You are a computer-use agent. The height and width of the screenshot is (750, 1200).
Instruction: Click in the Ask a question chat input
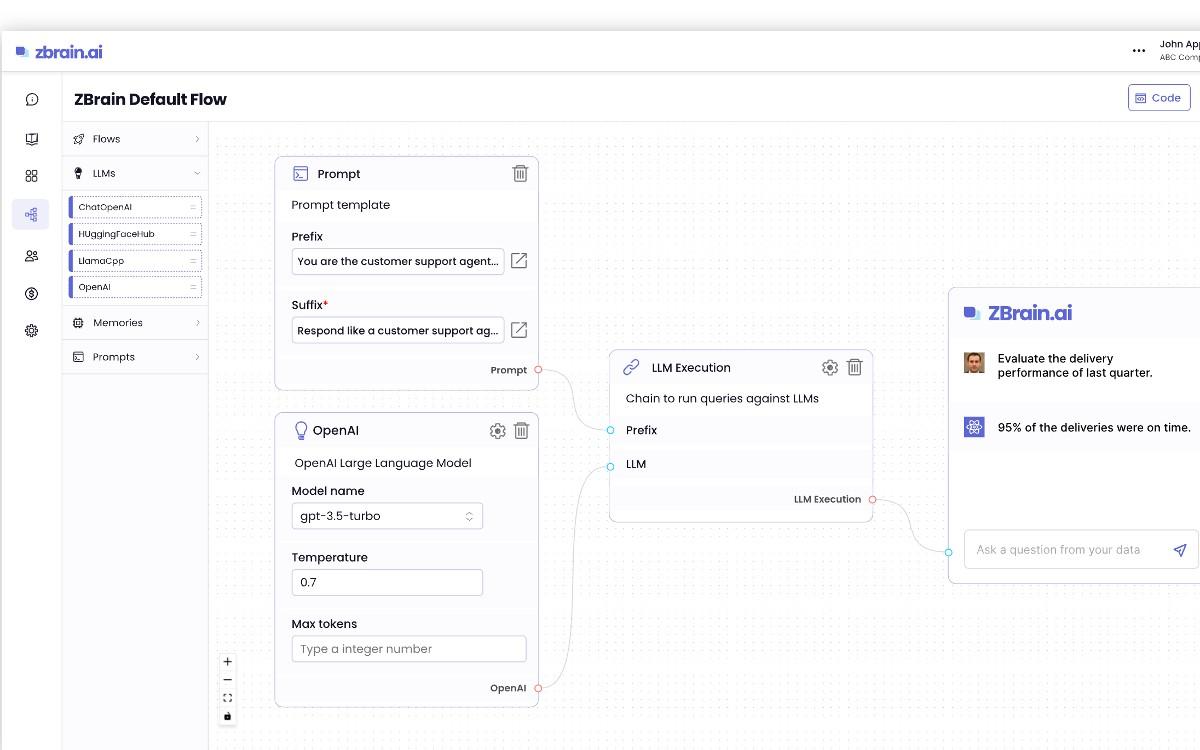point(1060,550)
